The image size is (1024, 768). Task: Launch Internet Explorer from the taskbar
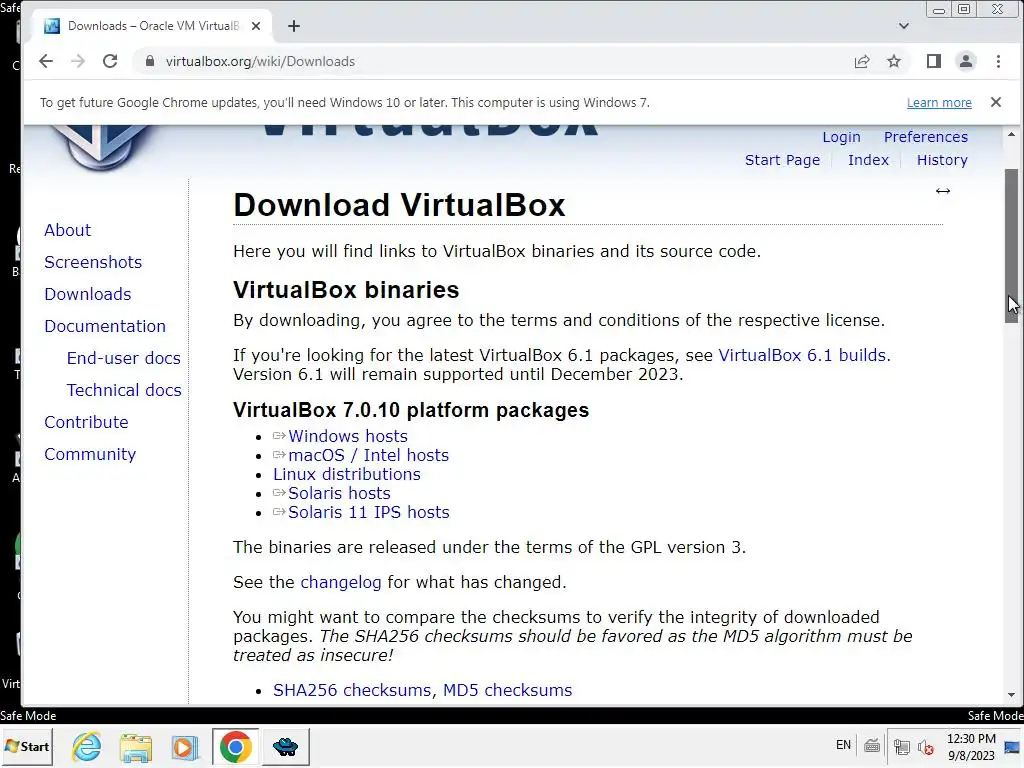coord(87,746)
